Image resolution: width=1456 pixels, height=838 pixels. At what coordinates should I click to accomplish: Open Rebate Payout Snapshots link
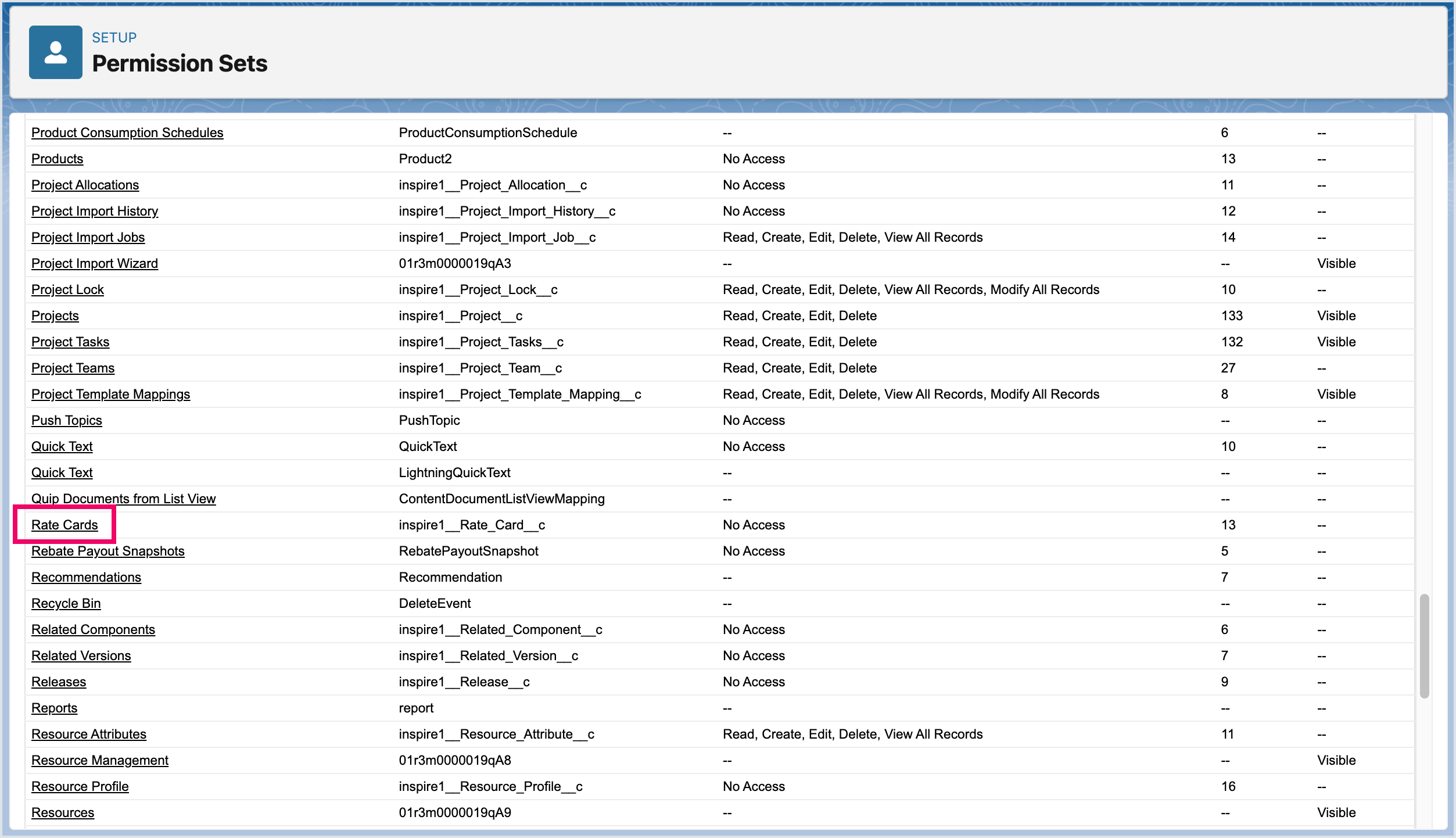108,551
